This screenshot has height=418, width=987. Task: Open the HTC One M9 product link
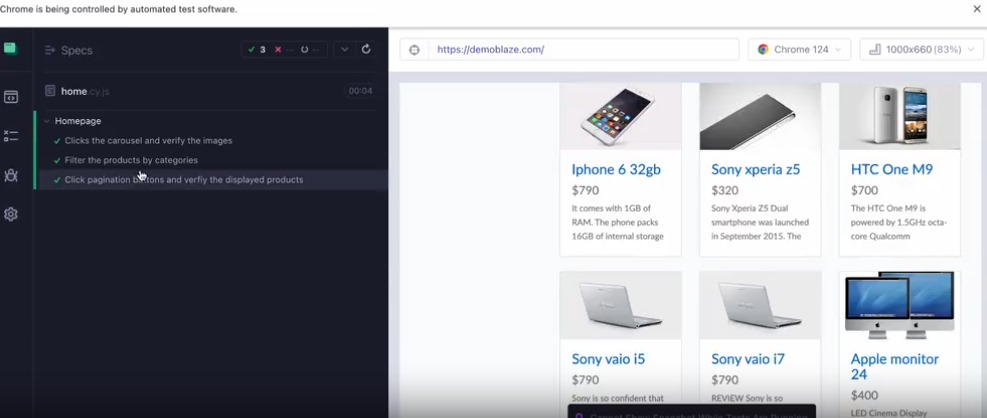click(892, 169)
